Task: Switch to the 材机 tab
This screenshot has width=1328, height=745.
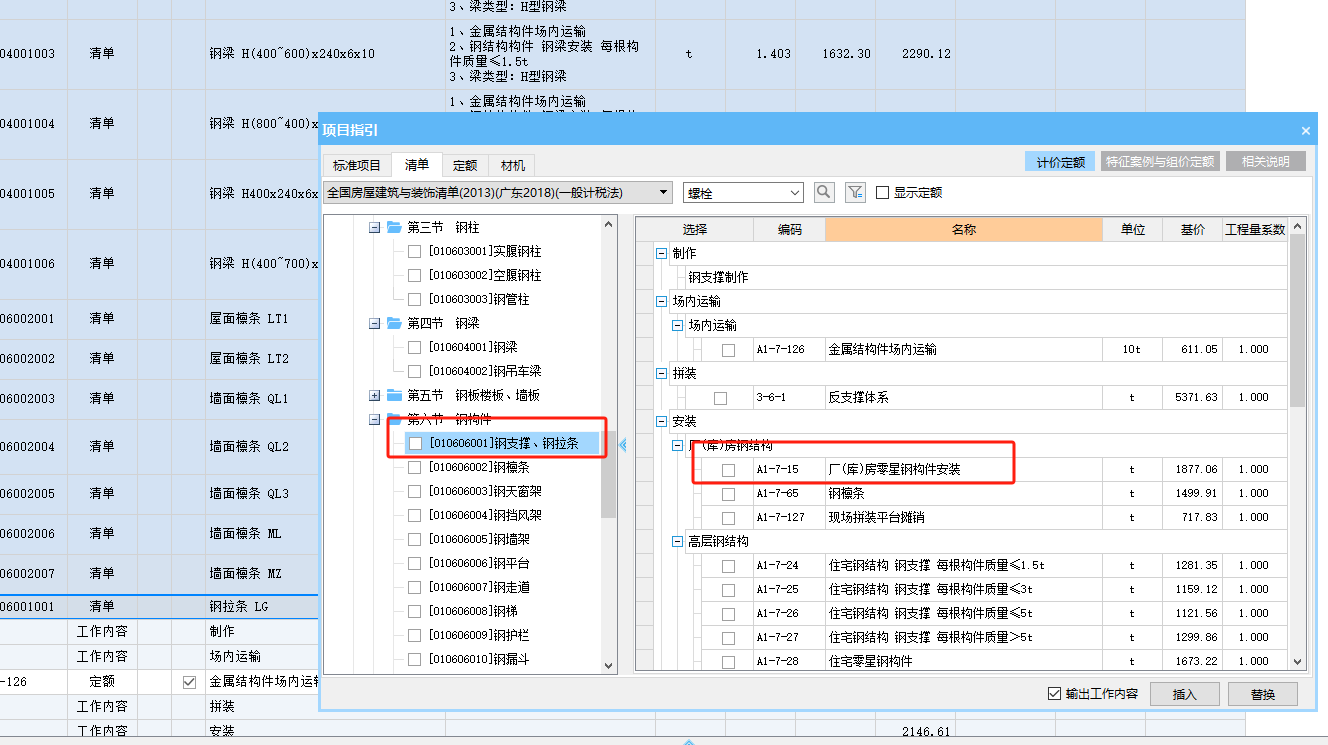Action: point(513,165)
